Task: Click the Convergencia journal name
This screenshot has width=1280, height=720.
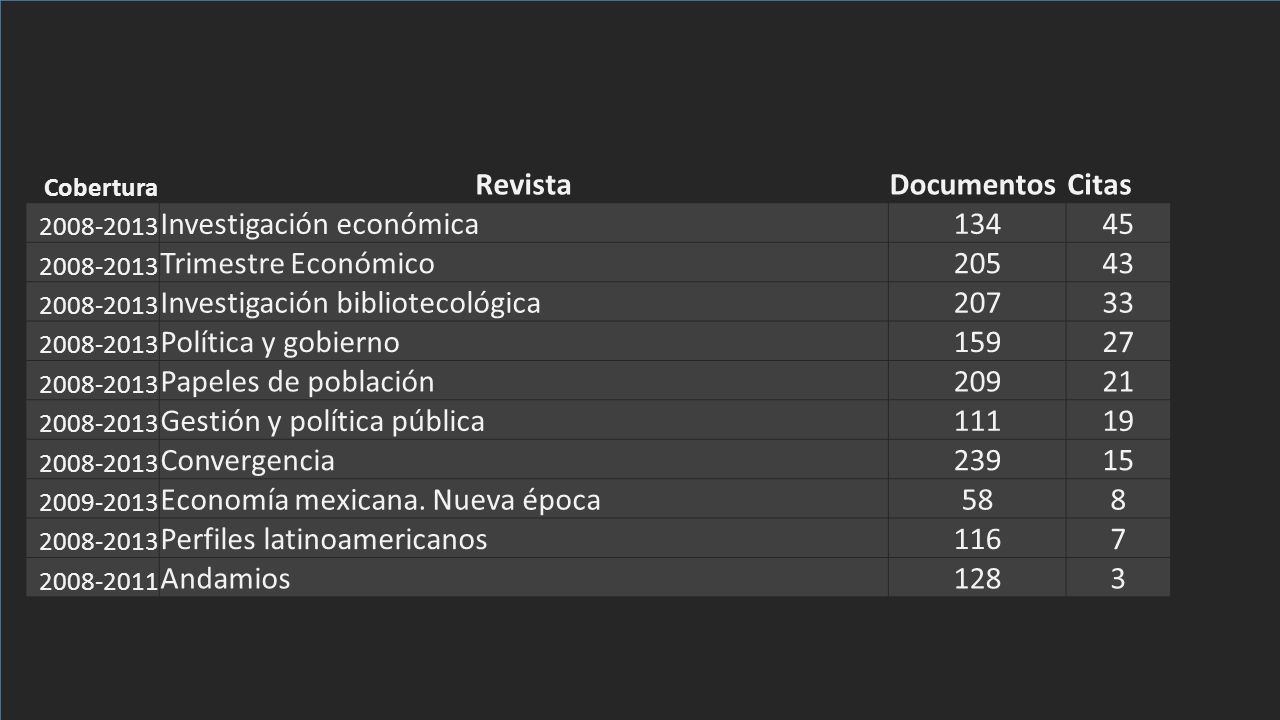Action: pyautogui.click(x=247, y=461)
